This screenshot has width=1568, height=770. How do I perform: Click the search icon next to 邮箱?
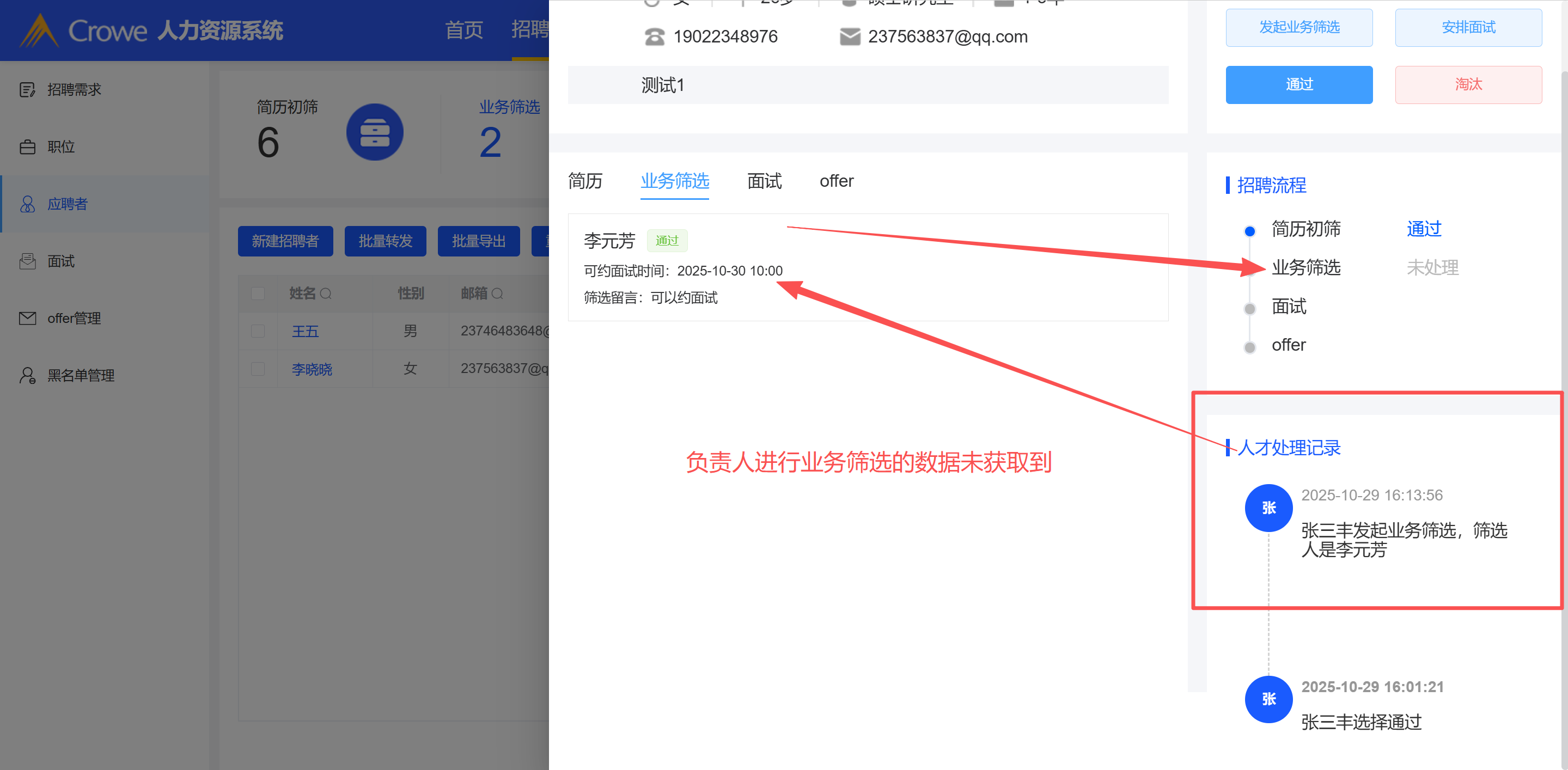(x=497, y=294)
